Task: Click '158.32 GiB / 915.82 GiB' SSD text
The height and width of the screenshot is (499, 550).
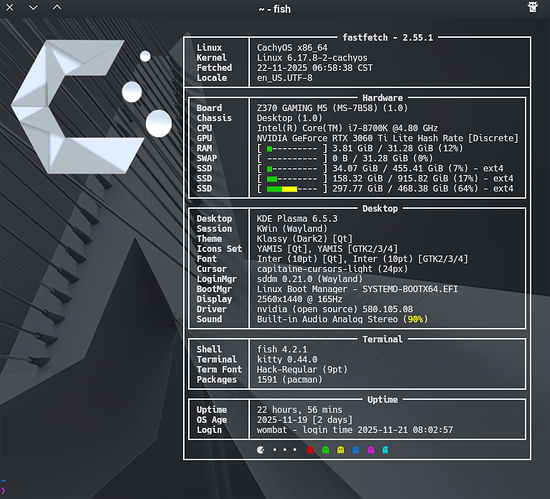Action: pyautogui.click(x=390, y=179)
